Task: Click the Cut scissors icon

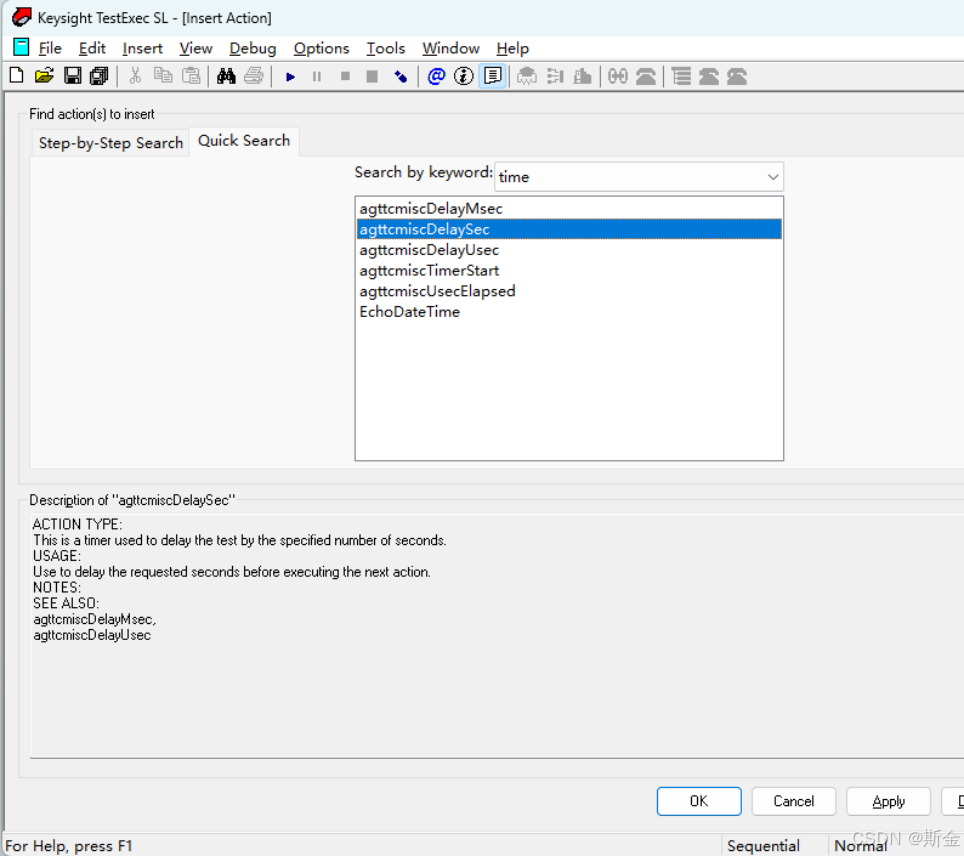Action: (x=135, y=76)
